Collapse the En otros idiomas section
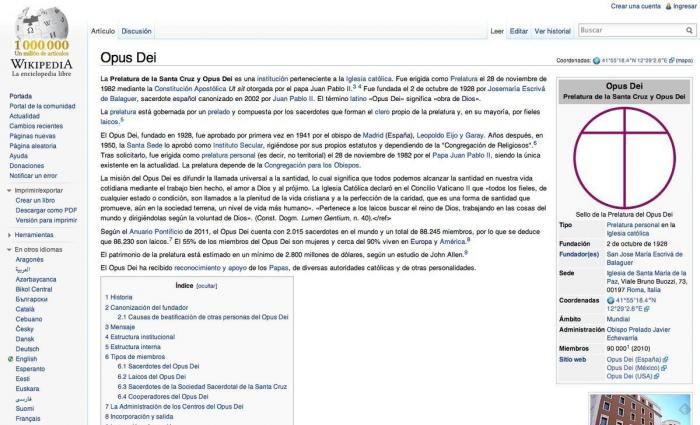The height and width of the screenshot is (425, 700). click(9, 250)
